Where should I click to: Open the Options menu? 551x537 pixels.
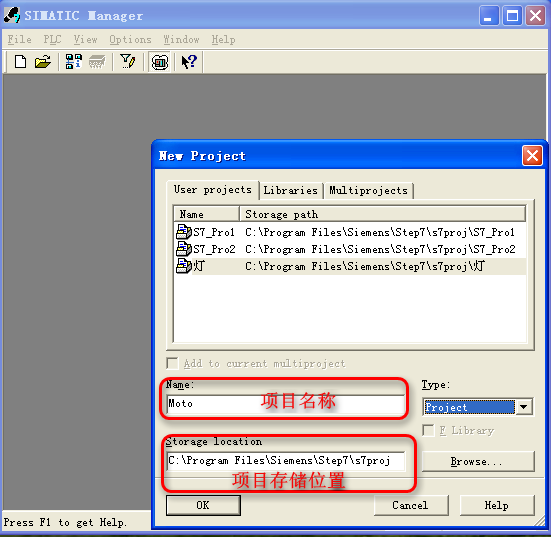pos(130,40)
